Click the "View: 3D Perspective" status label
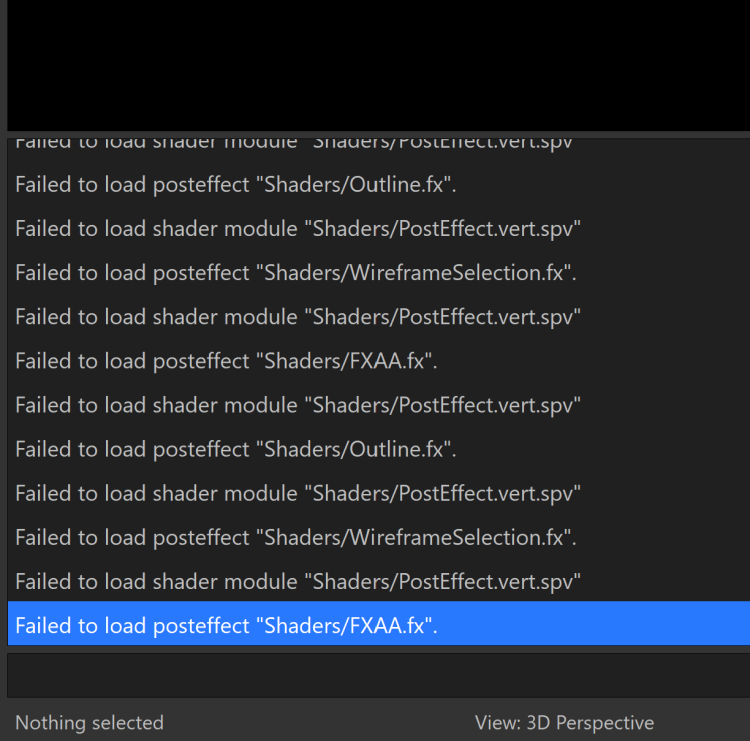Screen dimensions: 750x741 [564, 722]
